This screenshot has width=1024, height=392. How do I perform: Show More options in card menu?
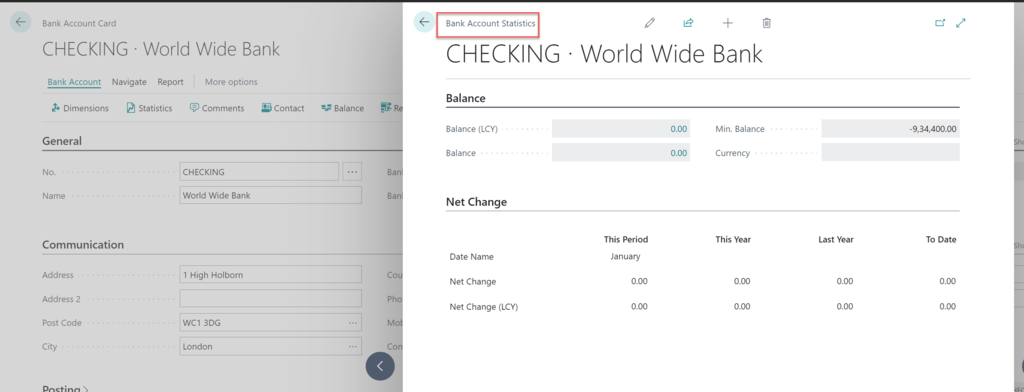click(x=231, y=82)
